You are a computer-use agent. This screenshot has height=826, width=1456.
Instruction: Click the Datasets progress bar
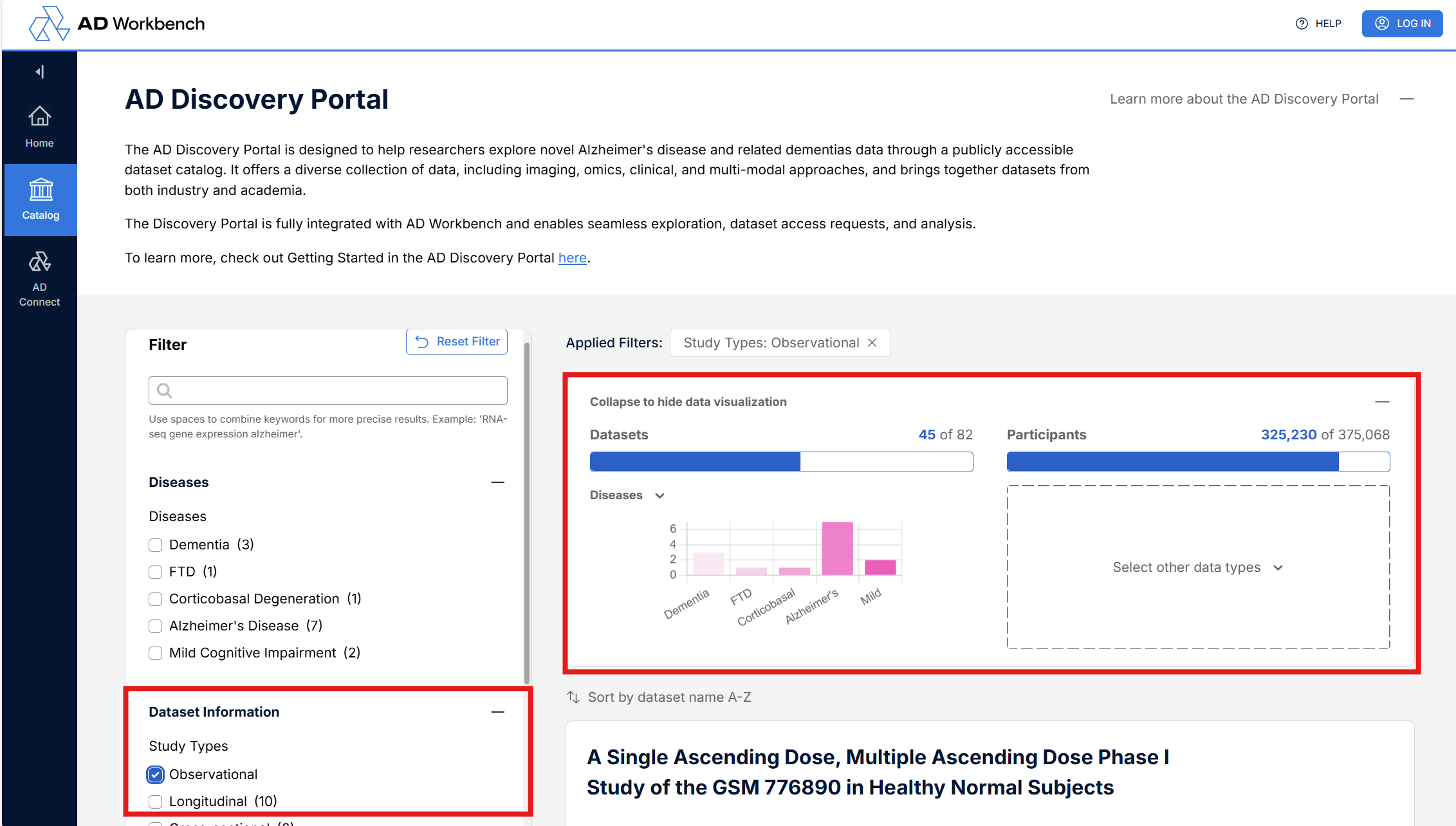tap(781, 462)
